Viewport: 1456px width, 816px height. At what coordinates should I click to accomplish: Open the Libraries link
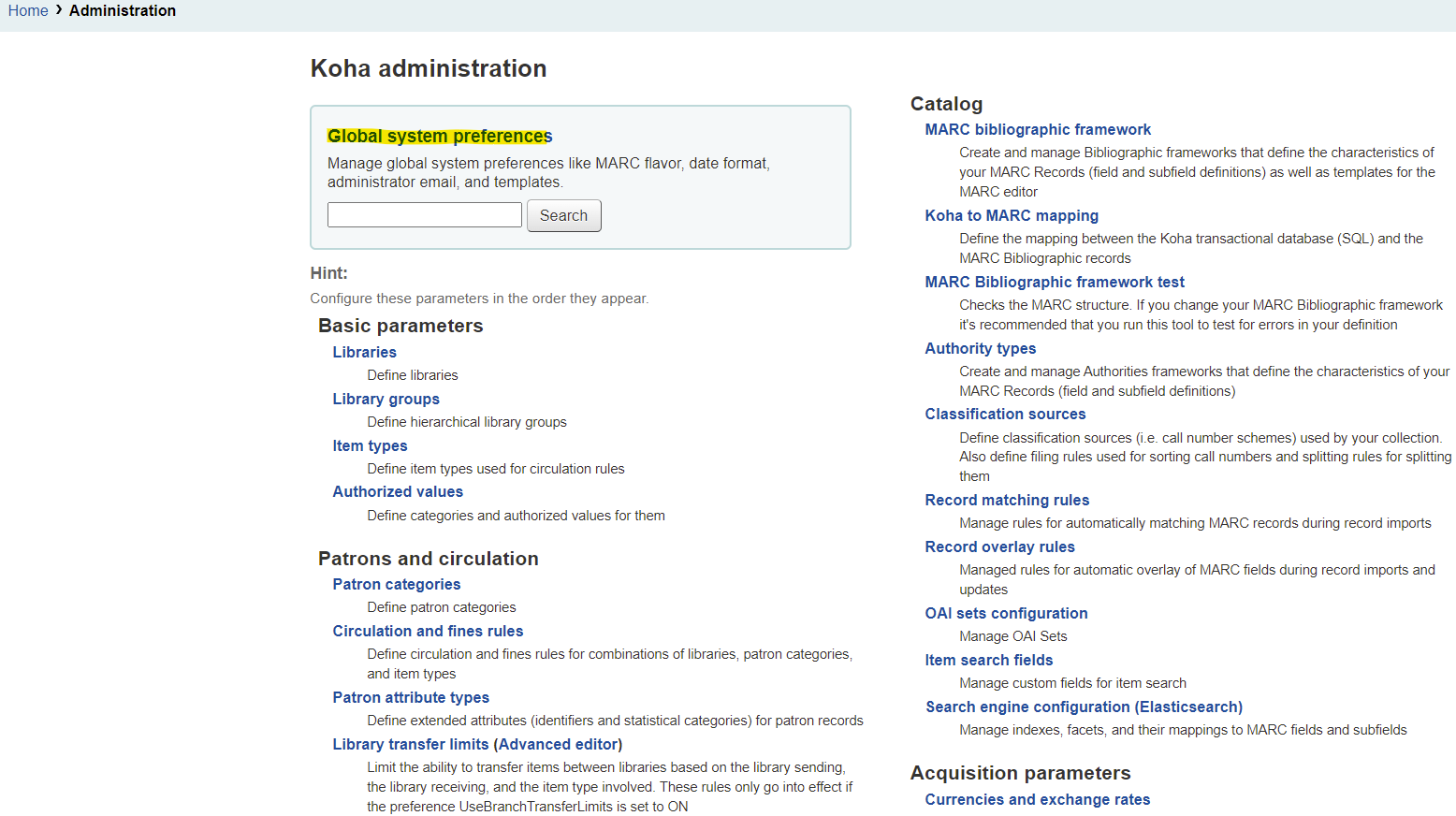pyautogui.click(x=365, y=352)
